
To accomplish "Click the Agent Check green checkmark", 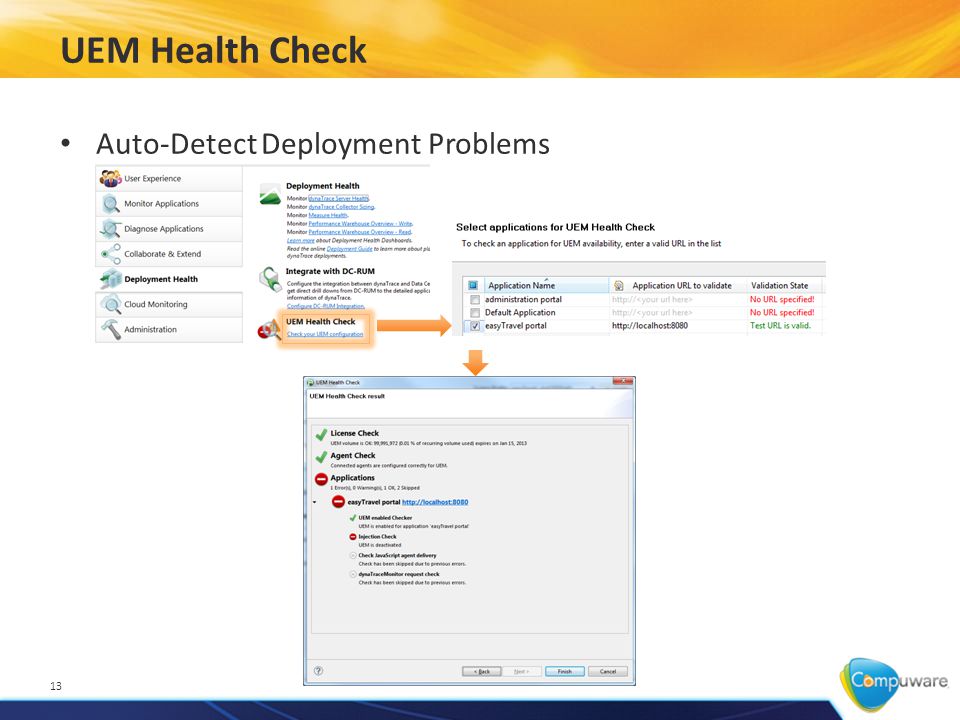I will [x=321, y=457].
